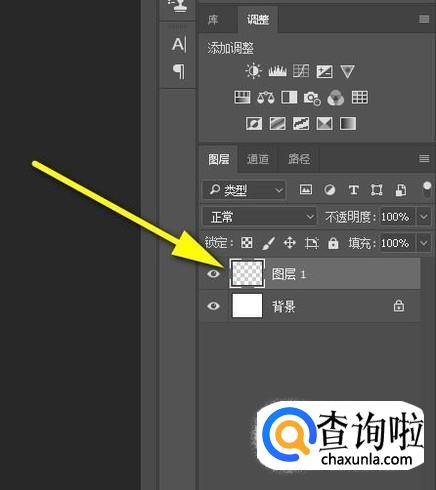Viewport: 436px width, 490px height.
Task: Switch to the 库 tab
Action: (x=213, y=20)
